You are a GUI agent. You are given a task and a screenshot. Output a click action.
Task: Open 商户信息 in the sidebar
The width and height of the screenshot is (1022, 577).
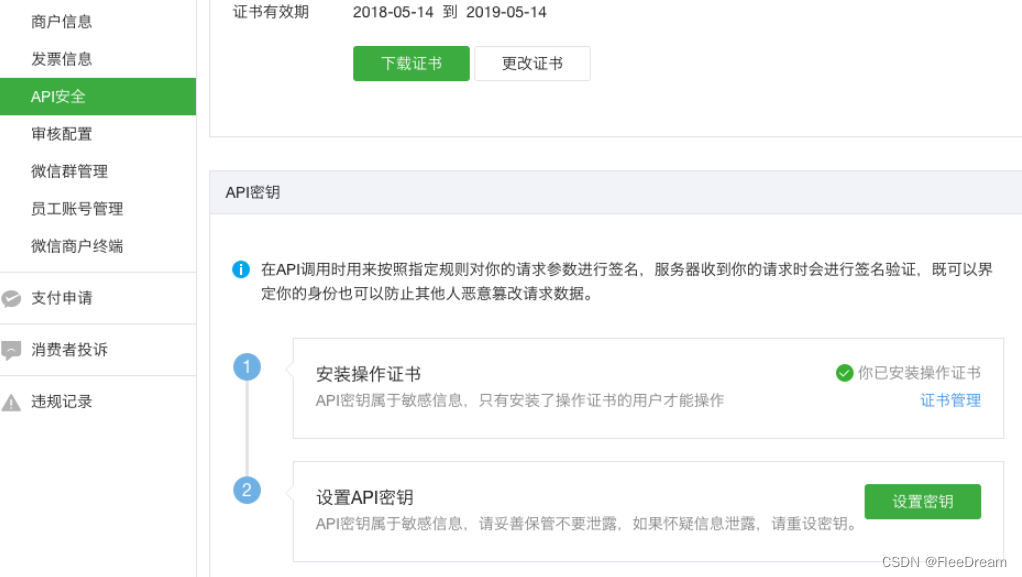pos(61,22)
